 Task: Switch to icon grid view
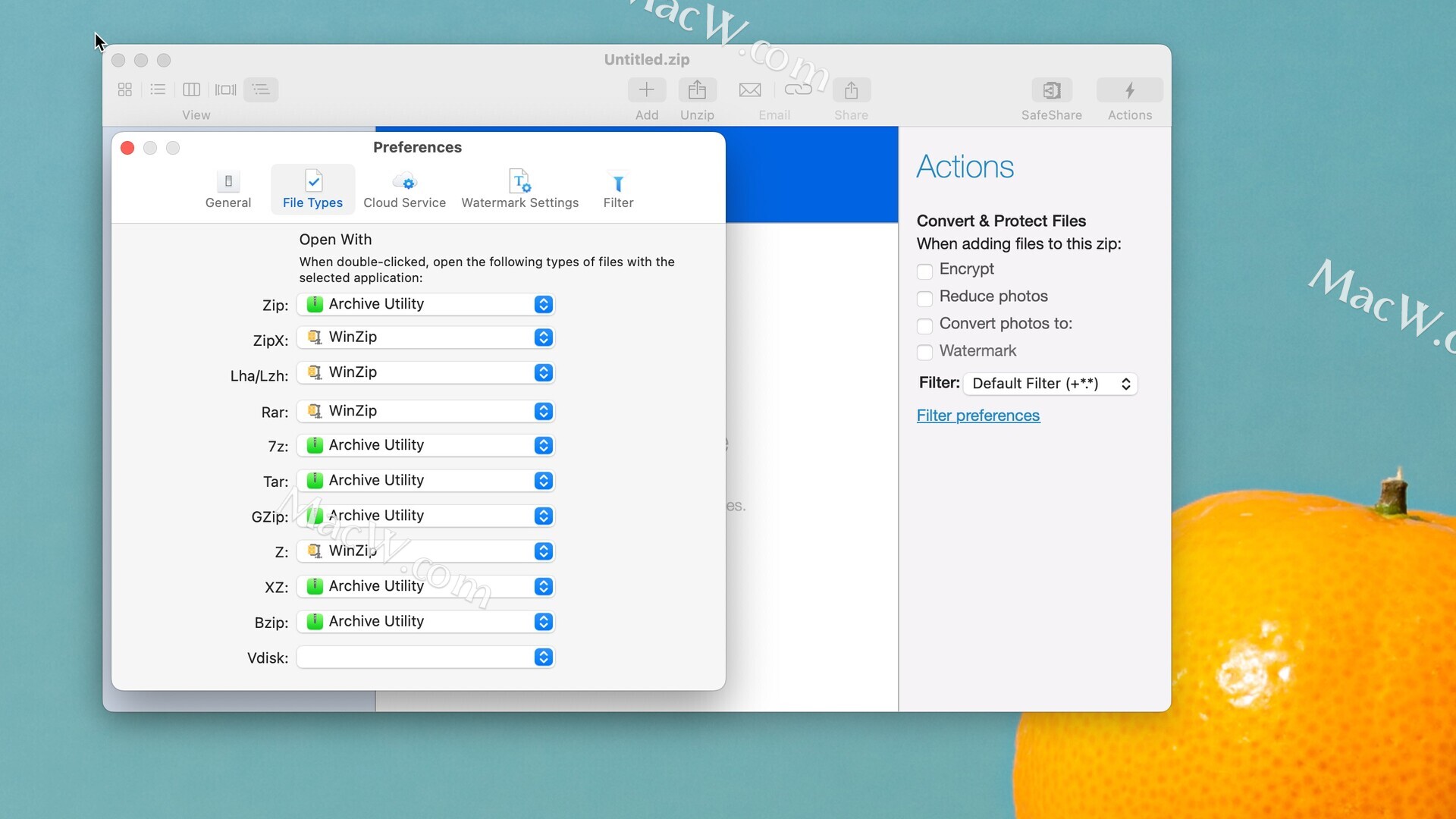coord(125,89)
